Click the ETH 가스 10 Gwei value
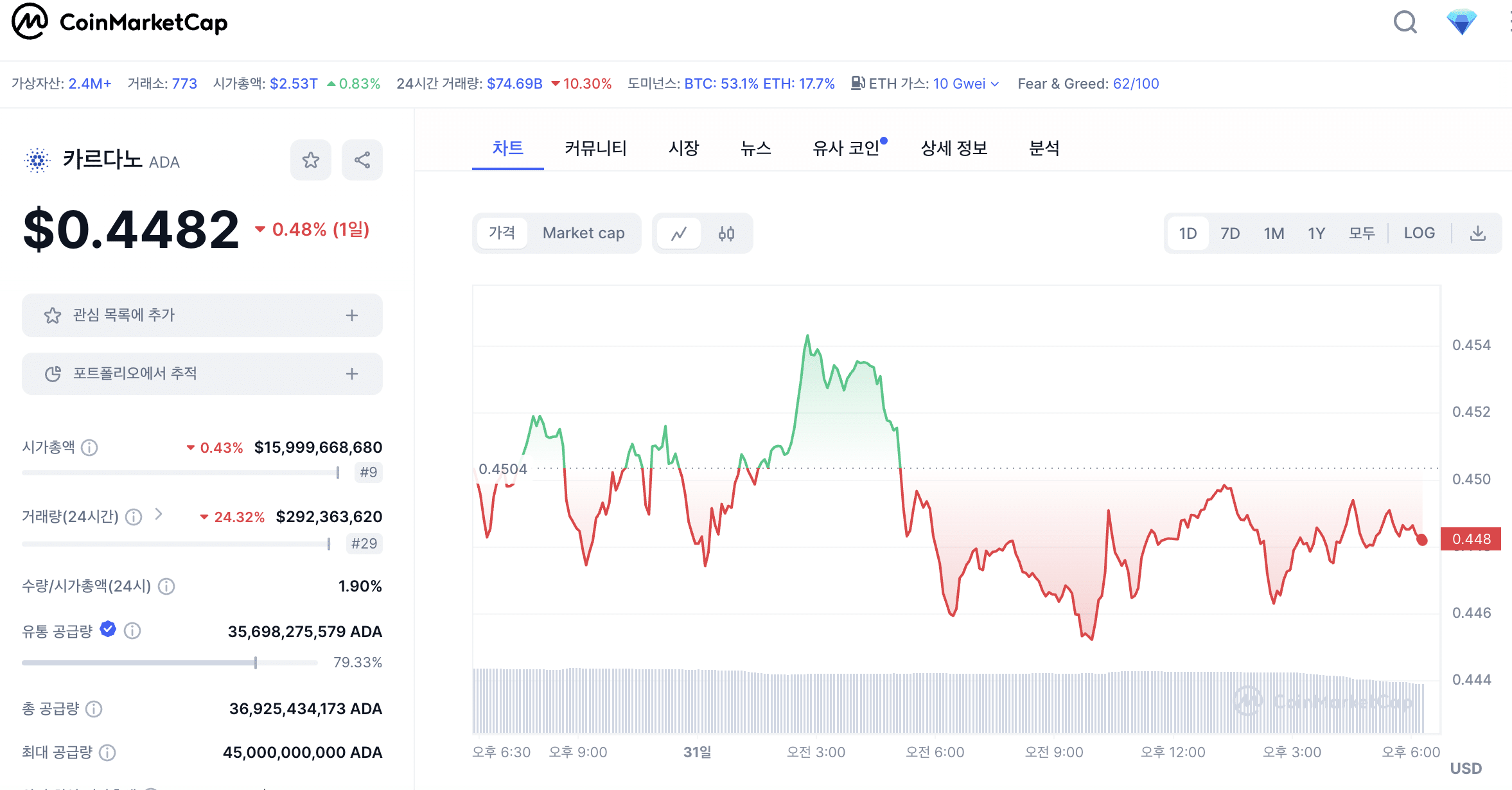This screenshot has height=790, width=1512. pos(959,83)
